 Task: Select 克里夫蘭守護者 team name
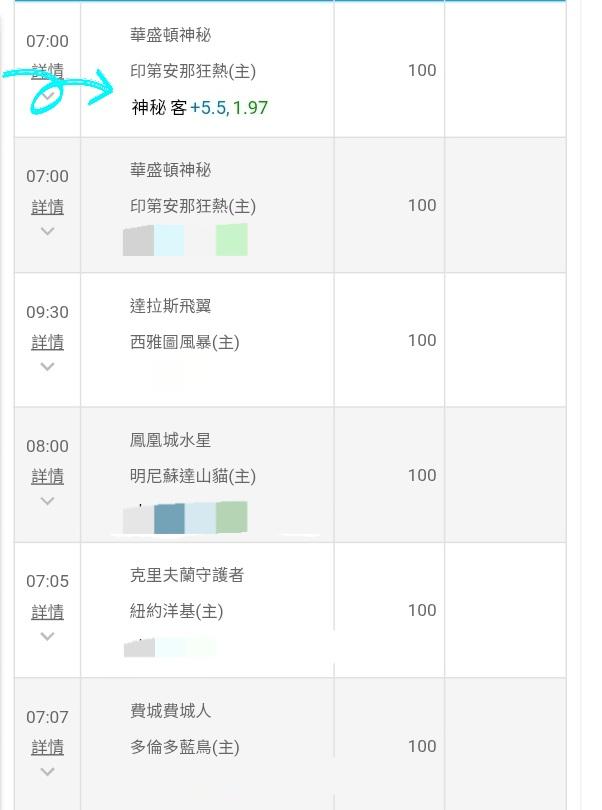pyautogui.click(x=187, y=575)
